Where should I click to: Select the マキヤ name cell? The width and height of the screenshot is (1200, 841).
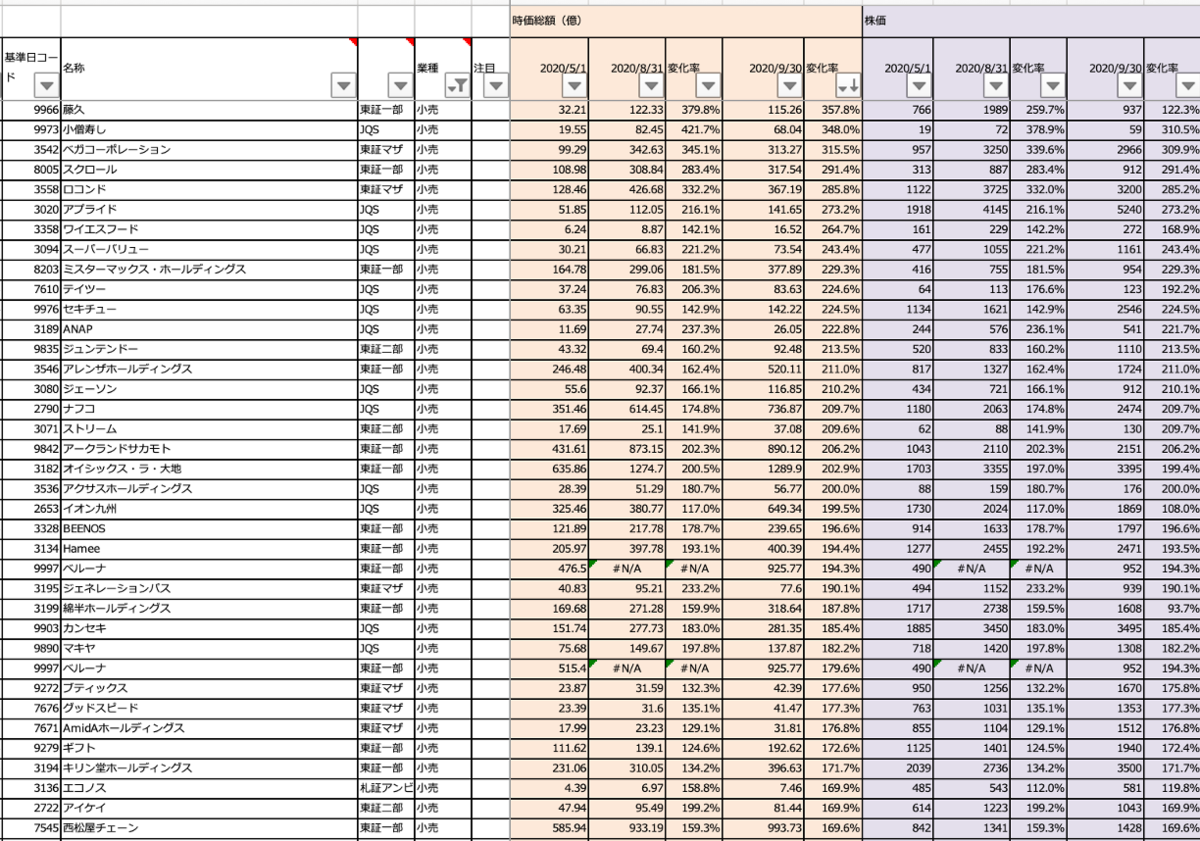(209, 649)
